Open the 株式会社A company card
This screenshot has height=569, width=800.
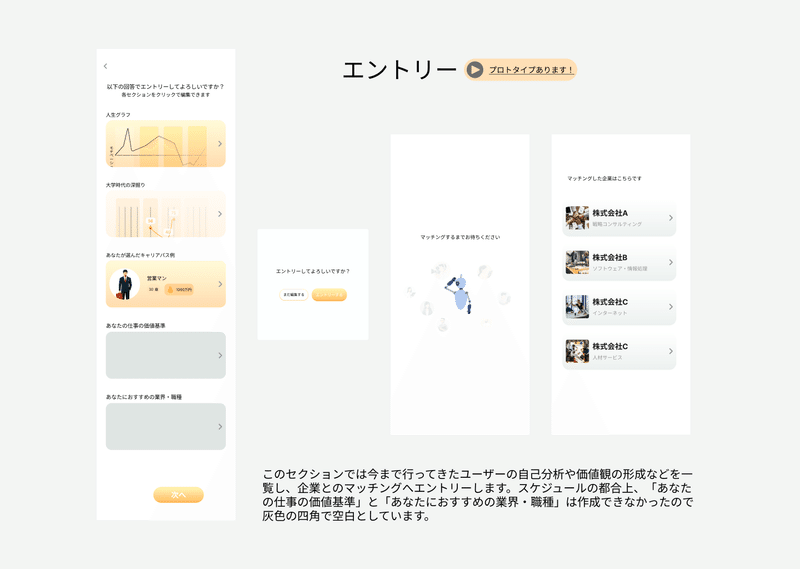coord(619,218)
